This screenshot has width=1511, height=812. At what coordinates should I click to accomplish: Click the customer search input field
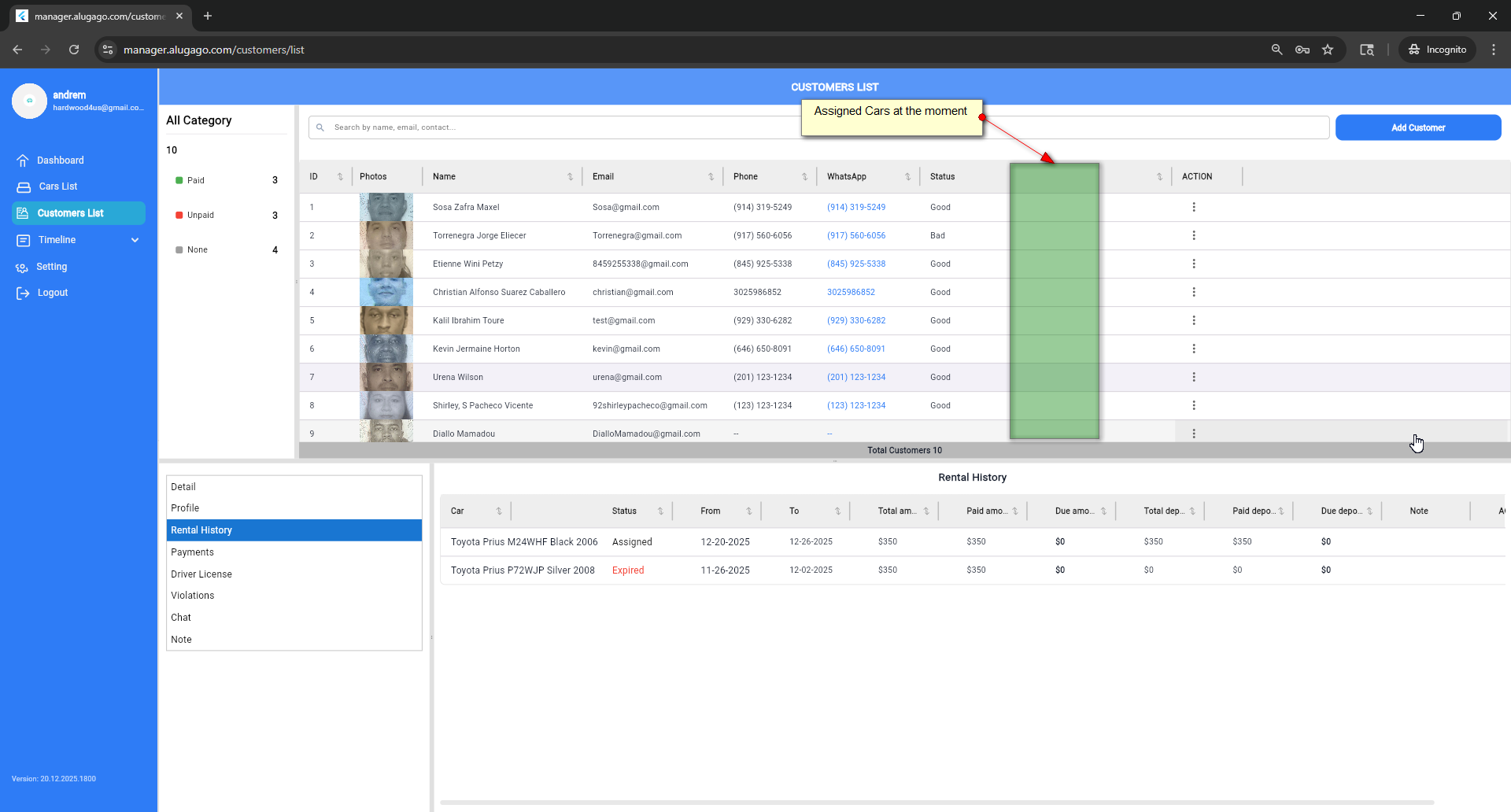pyautogui.click(x=551, y=127)
